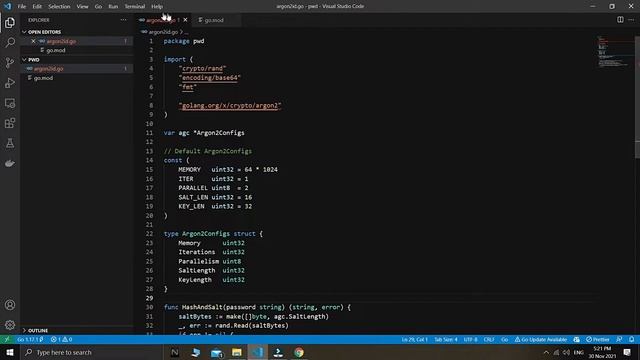Open the Run and Debug view

pyautogui.click(x=10, y=83)
